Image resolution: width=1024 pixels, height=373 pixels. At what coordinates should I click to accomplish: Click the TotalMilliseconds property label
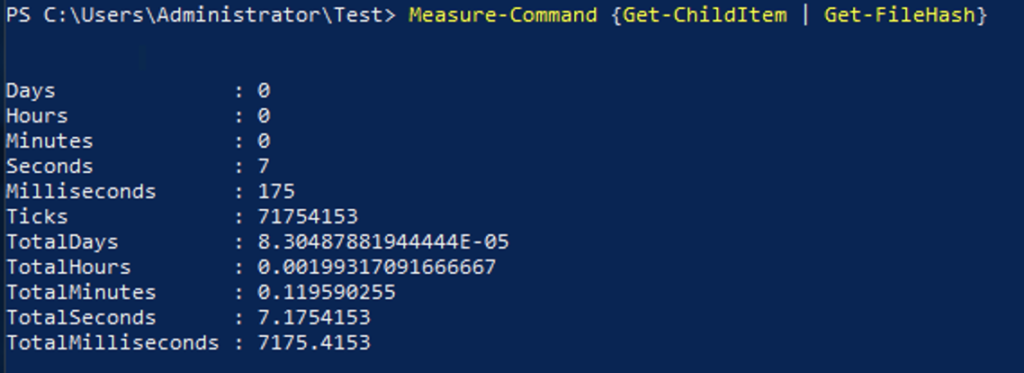point(113,342)
